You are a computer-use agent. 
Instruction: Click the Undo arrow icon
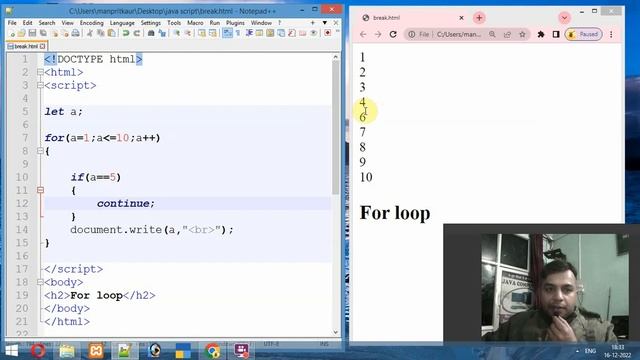tap(126, 33)
